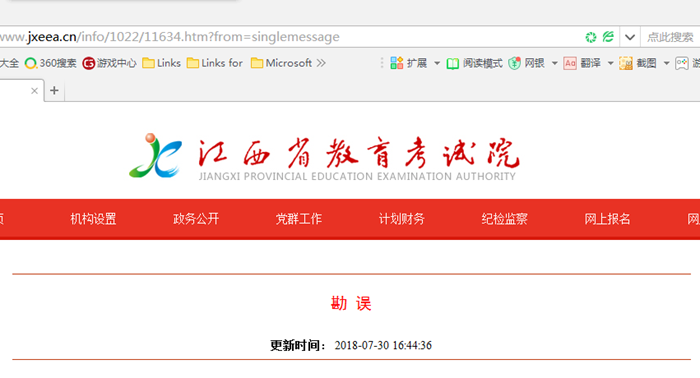The height and width of the screenshot is (378, 700).
Task: Open the 机构设置 navigation menu
Action: click(x=93, y=219)
